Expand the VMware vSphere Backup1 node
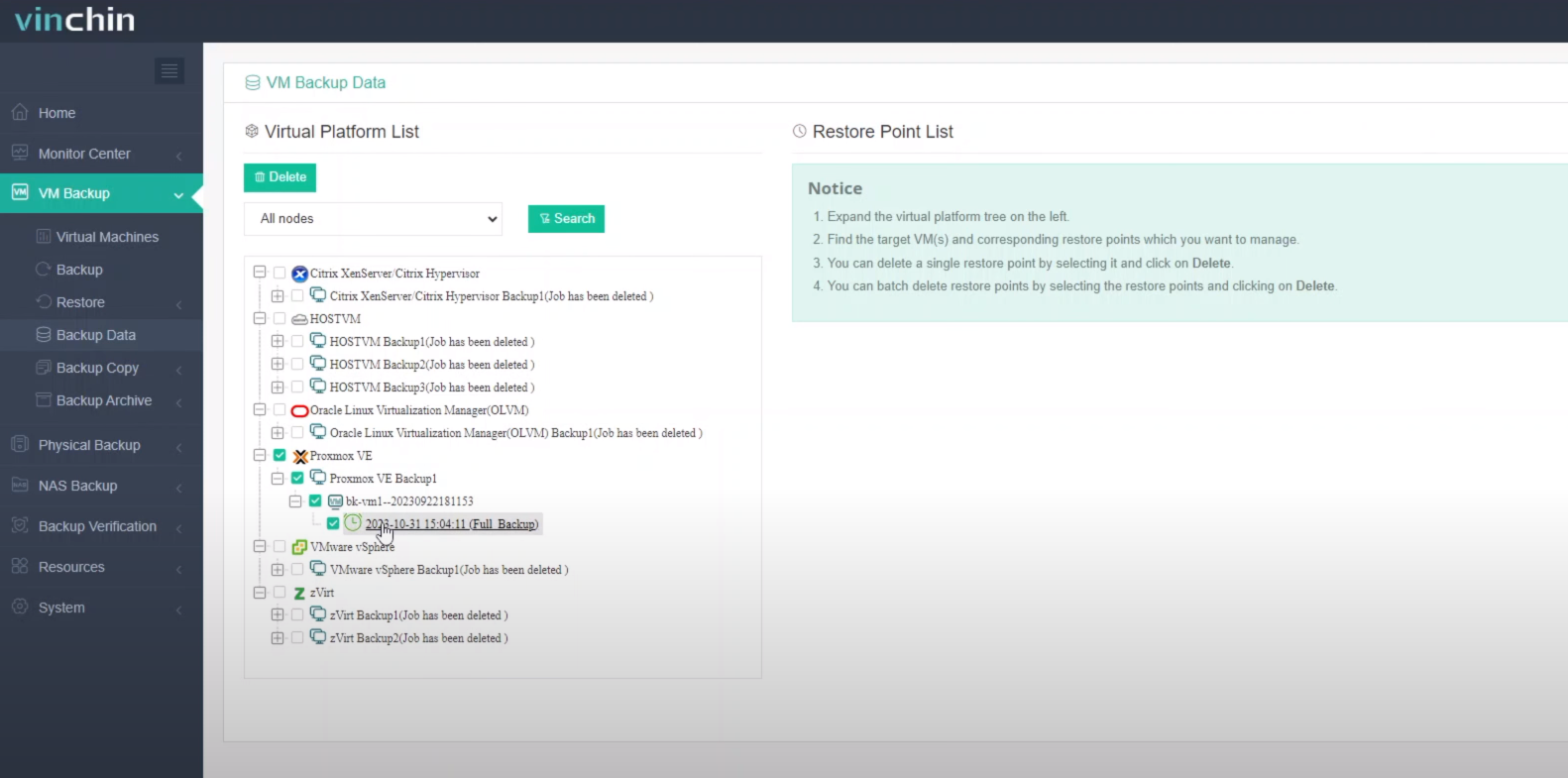This screenshot has height=778, width=1568. click(278, 569)
